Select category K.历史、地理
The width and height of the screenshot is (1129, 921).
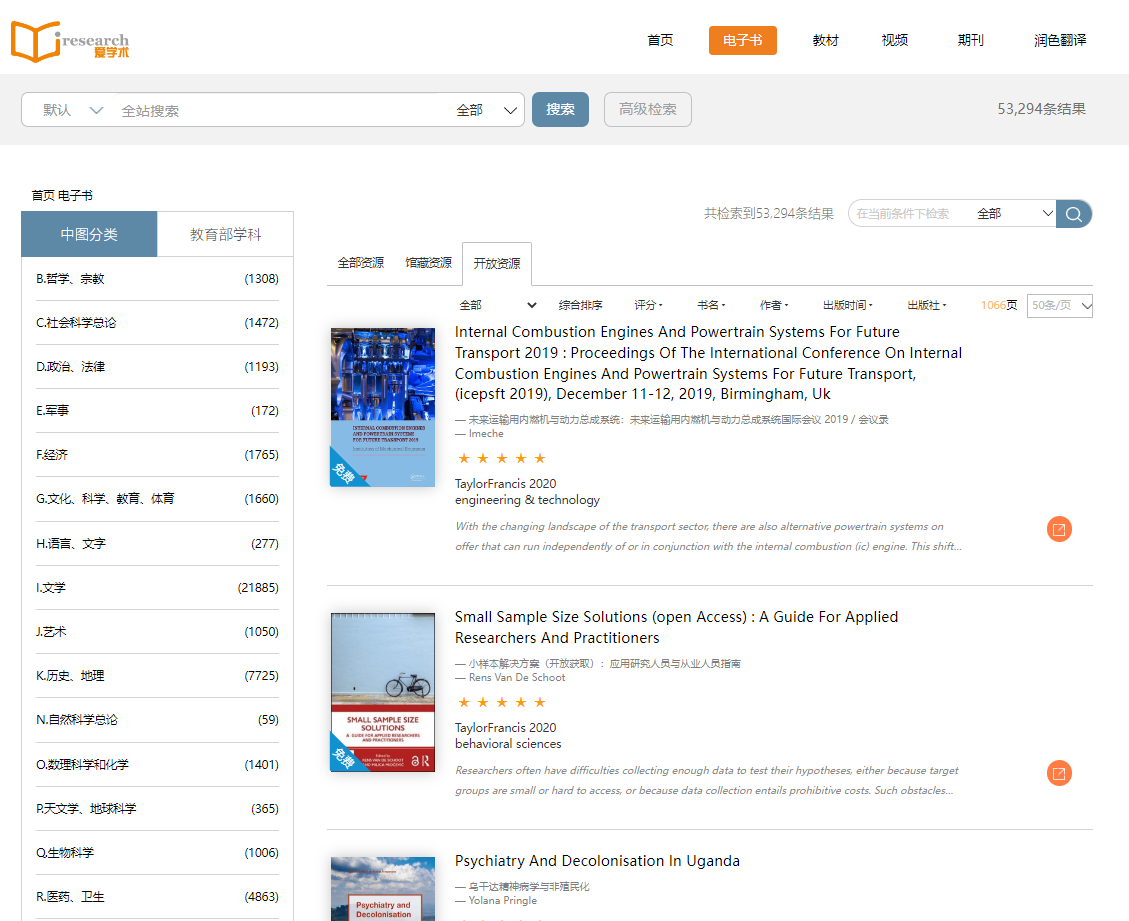[157, 675]
